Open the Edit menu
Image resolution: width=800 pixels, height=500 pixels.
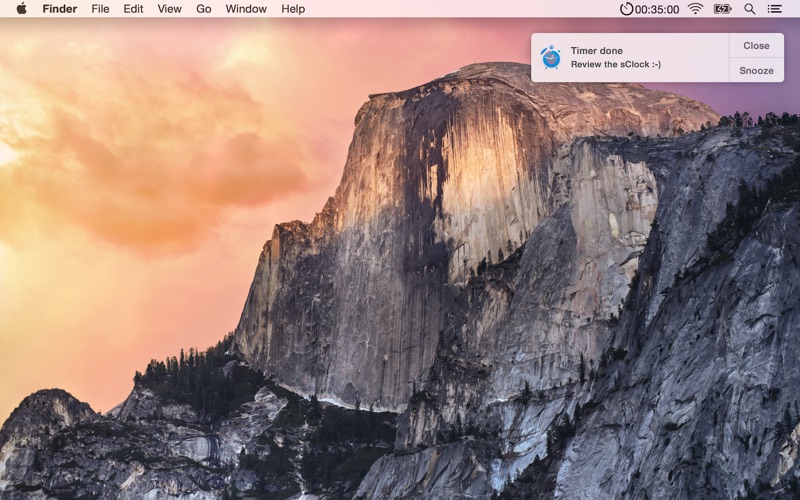pos(133,9)
